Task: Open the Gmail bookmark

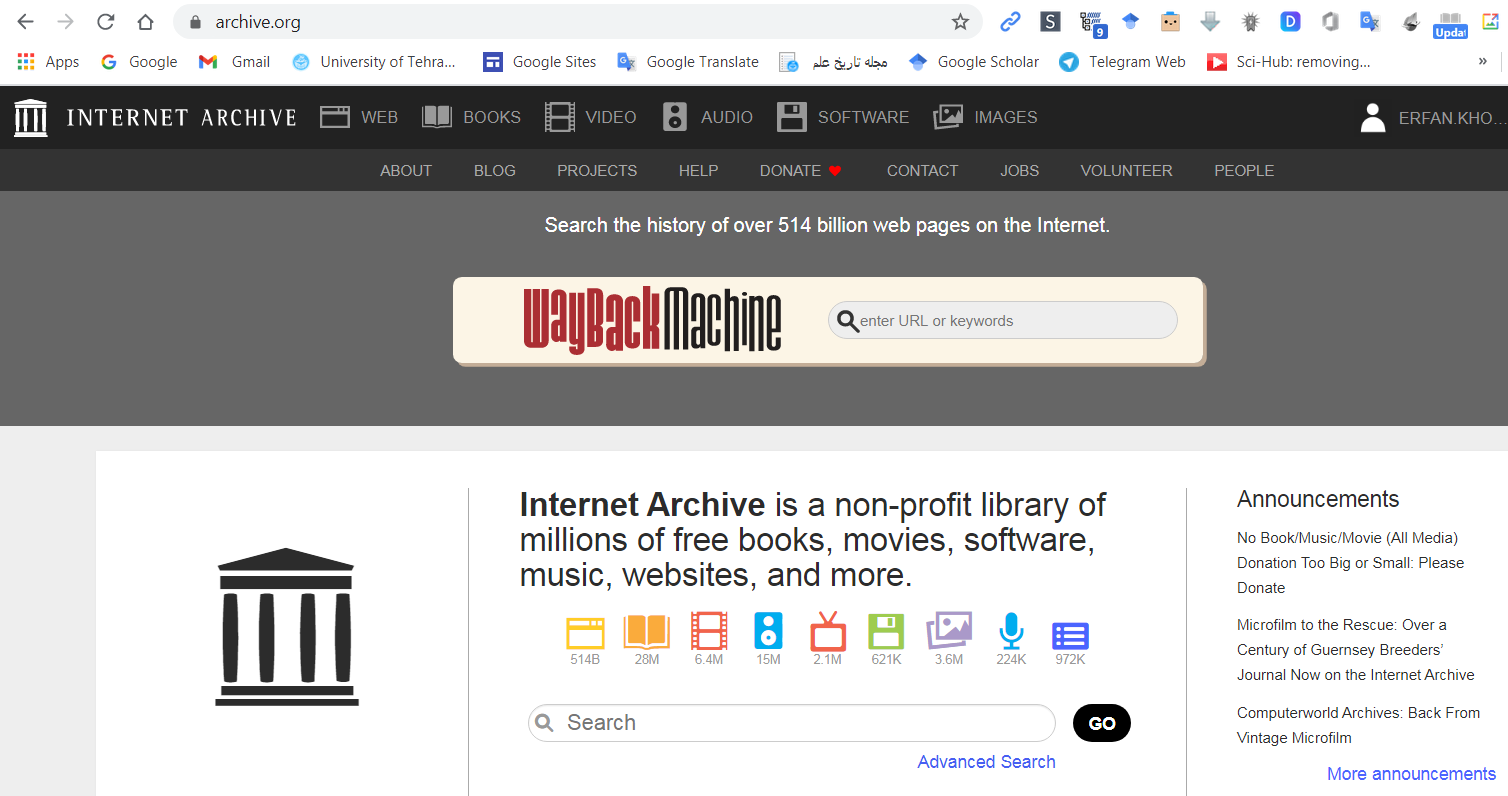Action: [x=234, y=62]
